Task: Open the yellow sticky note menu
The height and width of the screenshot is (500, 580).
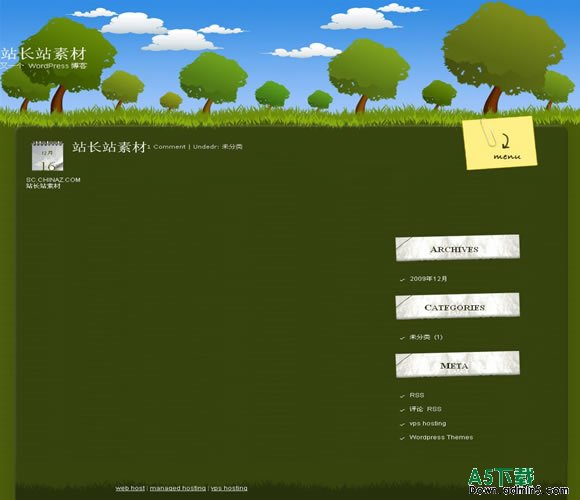Action: pos(500,143)
